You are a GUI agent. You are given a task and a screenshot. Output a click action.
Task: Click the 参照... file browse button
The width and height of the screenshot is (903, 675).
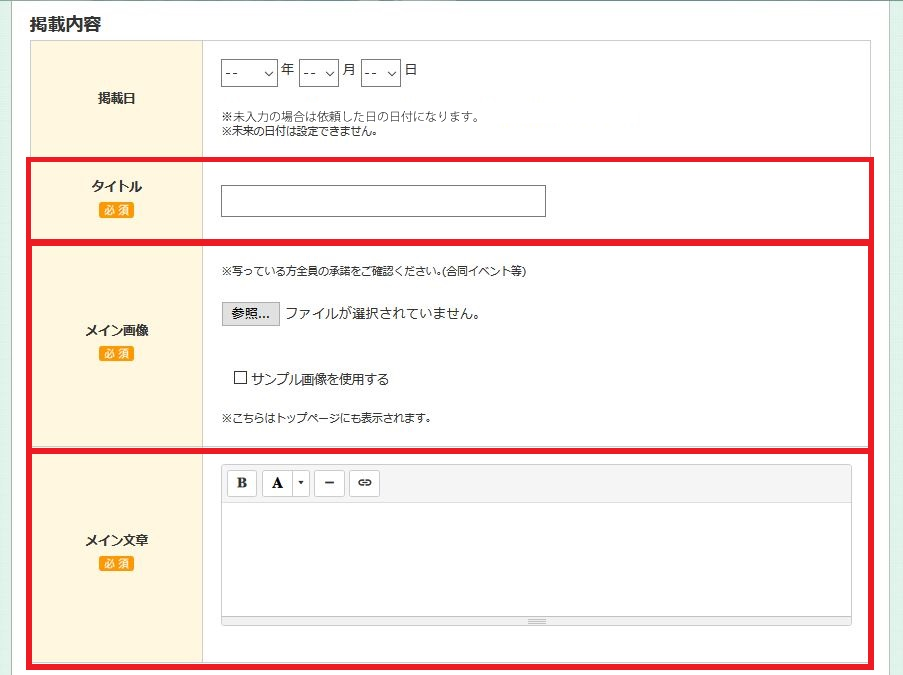[251, 314]
